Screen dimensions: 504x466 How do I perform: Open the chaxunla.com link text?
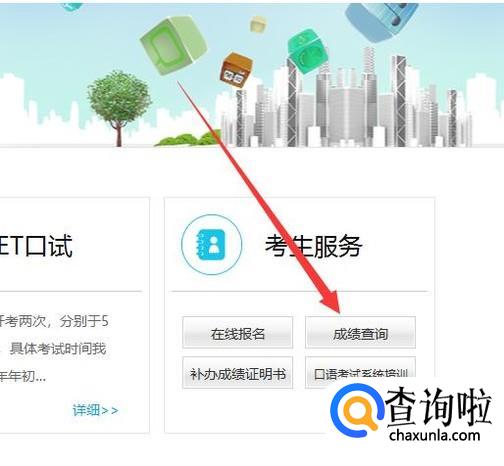coord(435,435)
